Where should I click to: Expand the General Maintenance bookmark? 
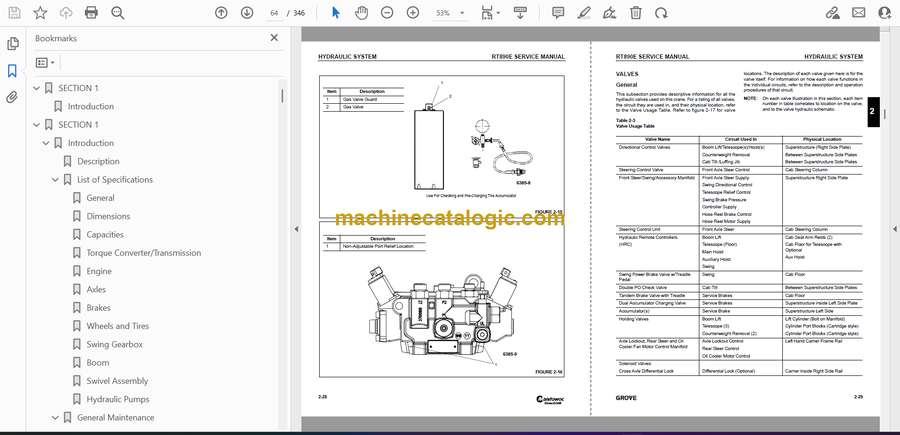(x=54, y=417)
